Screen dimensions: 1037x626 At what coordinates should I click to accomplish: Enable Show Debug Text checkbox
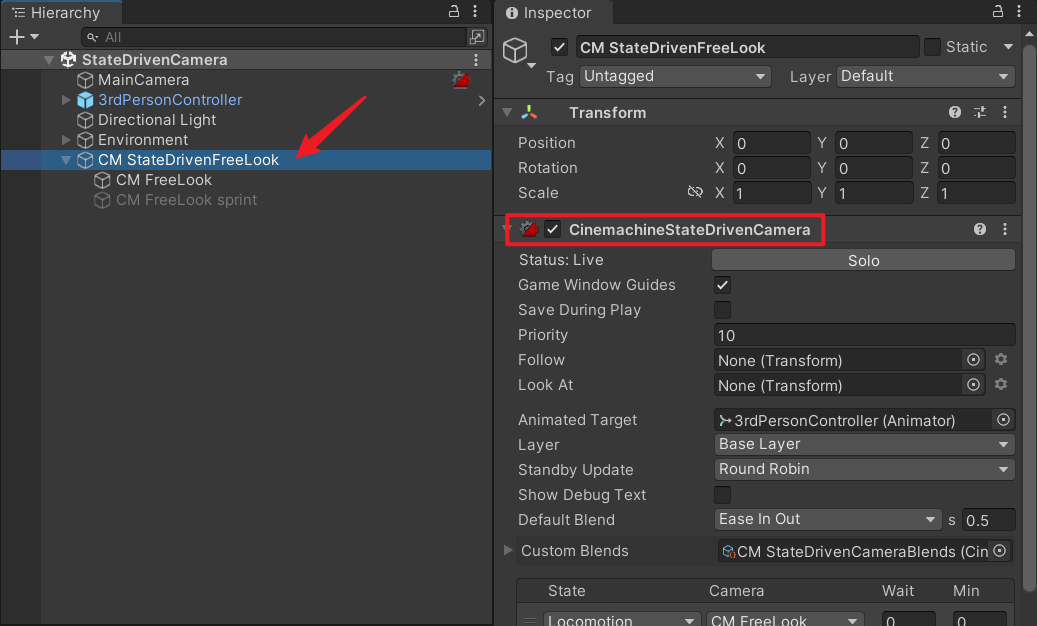click(722, 494)
